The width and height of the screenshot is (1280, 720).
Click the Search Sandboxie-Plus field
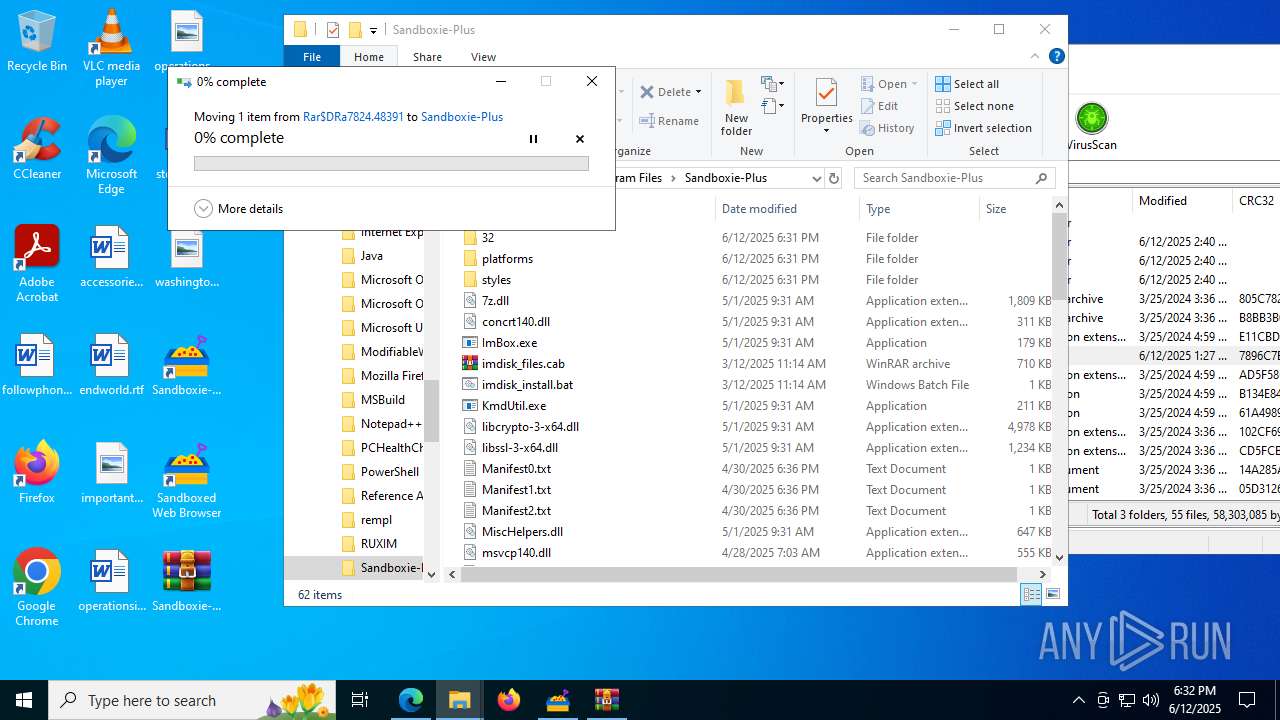pos(955,178)
